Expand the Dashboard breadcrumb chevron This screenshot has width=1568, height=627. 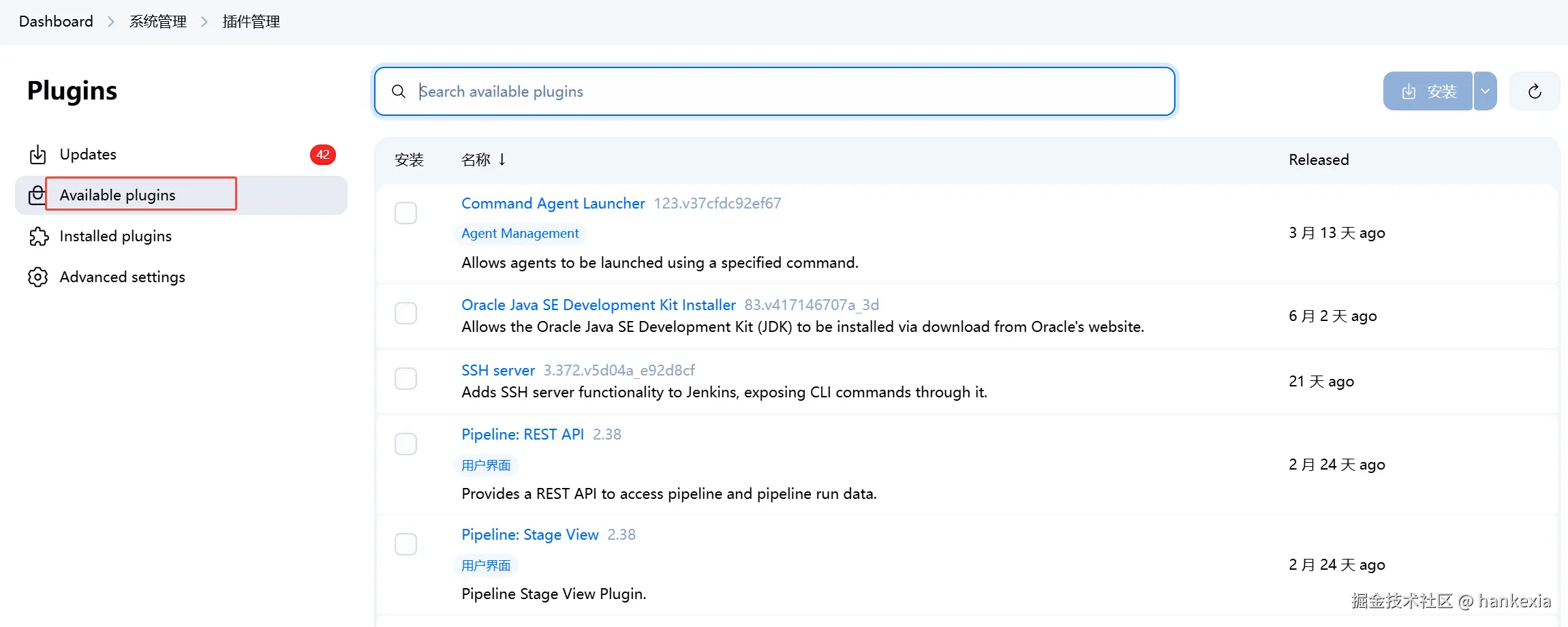[111, 22]
